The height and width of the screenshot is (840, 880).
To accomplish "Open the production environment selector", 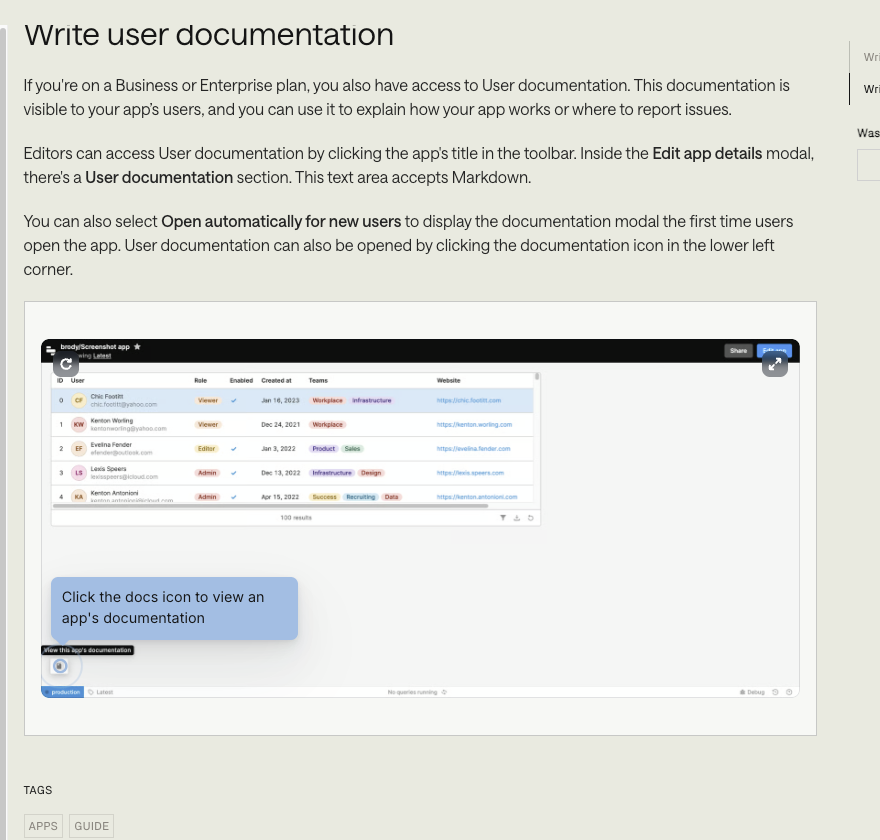I will click(64, 692).
